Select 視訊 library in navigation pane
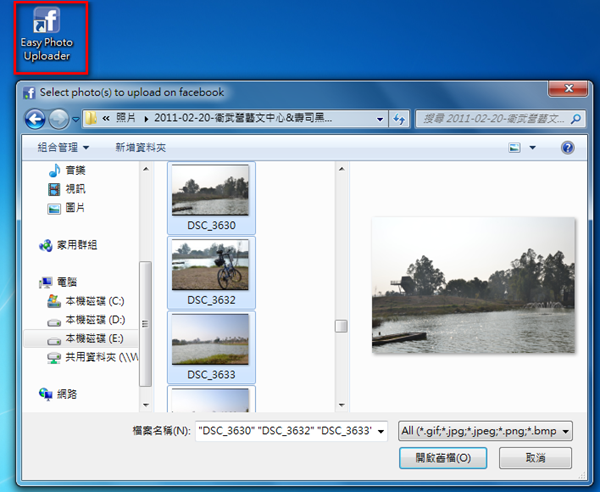The height and width of the screenshot is (492, 600). pos(67,189)
